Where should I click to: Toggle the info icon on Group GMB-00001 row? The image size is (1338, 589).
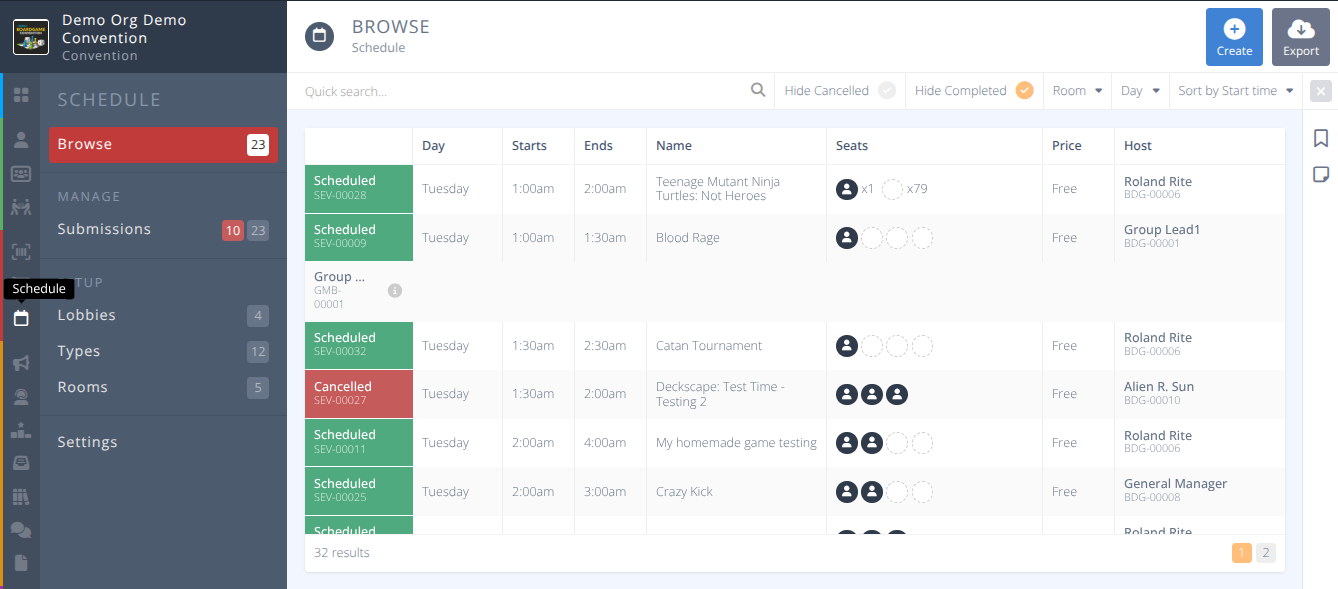pos(394,290)
